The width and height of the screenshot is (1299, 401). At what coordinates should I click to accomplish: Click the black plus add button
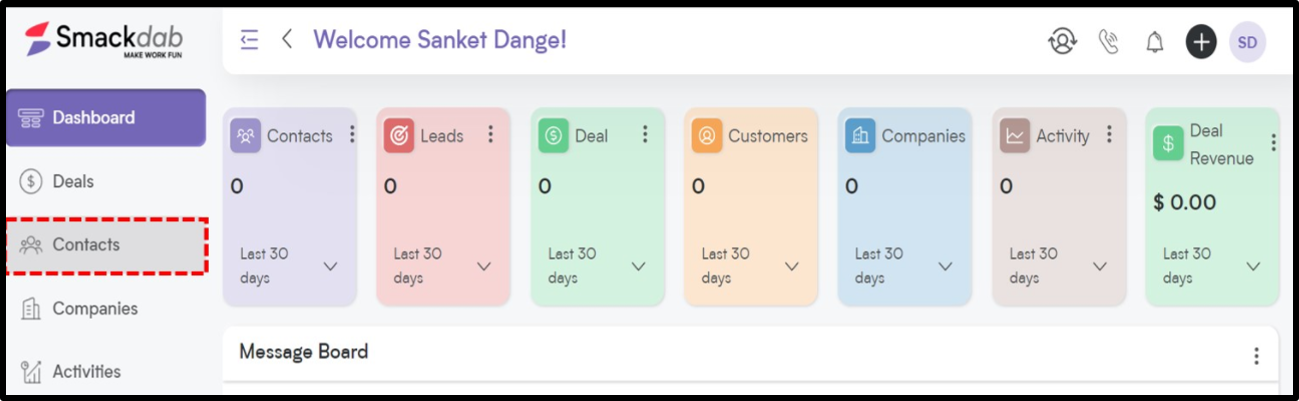[x=1201, y=42]
